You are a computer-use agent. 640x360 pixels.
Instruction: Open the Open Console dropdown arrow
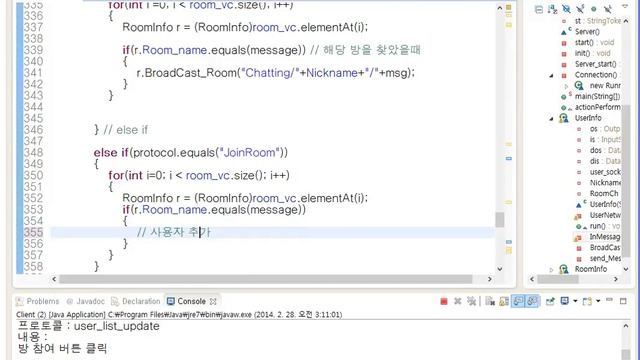click(x=598, y=301)
